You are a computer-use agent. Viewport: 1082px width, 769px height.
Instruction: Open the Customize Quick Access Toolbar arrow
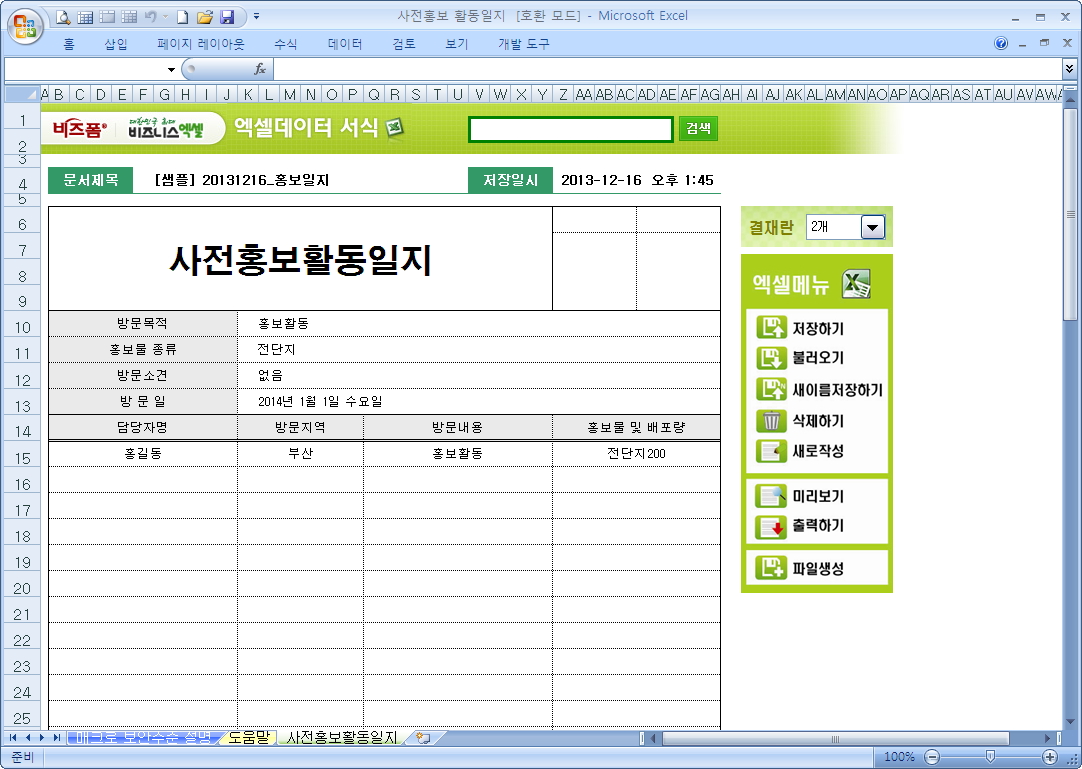(257, 16)
